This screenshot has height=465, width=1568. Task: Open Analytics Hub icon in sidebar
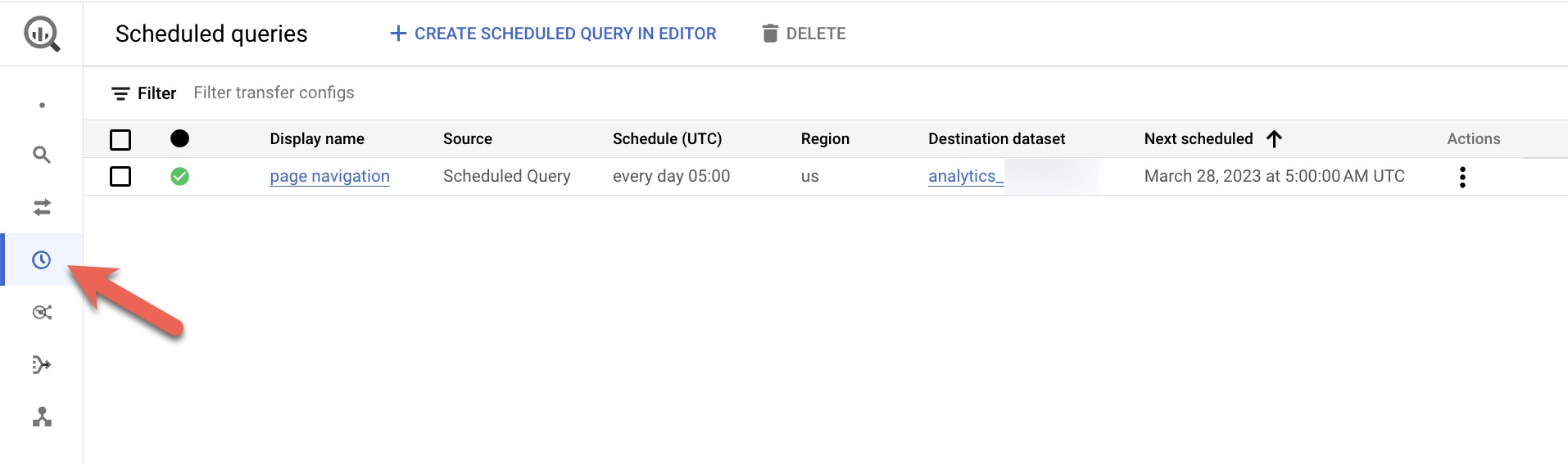coord(42,312)
